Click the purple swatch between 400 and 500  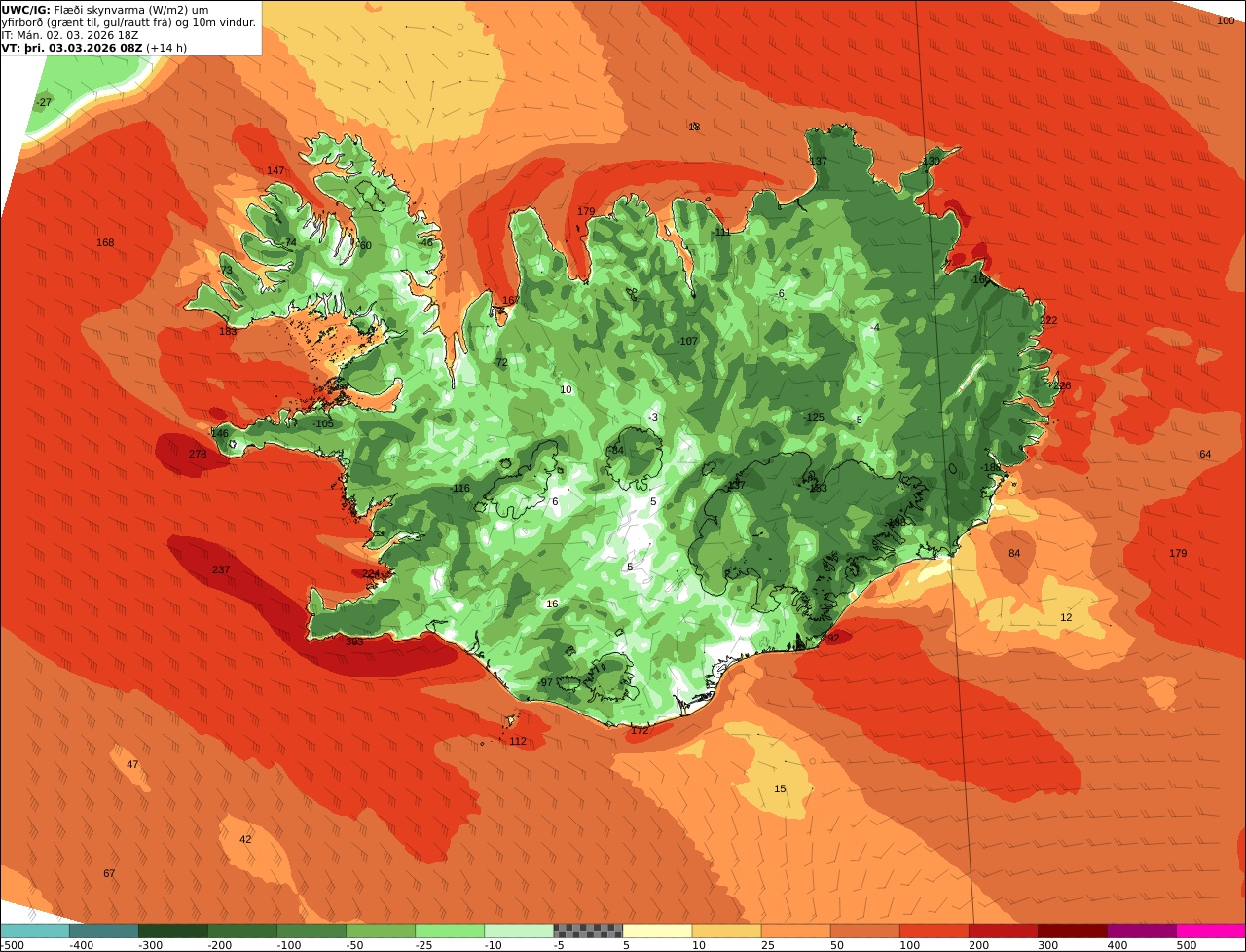coord(1142,931)
